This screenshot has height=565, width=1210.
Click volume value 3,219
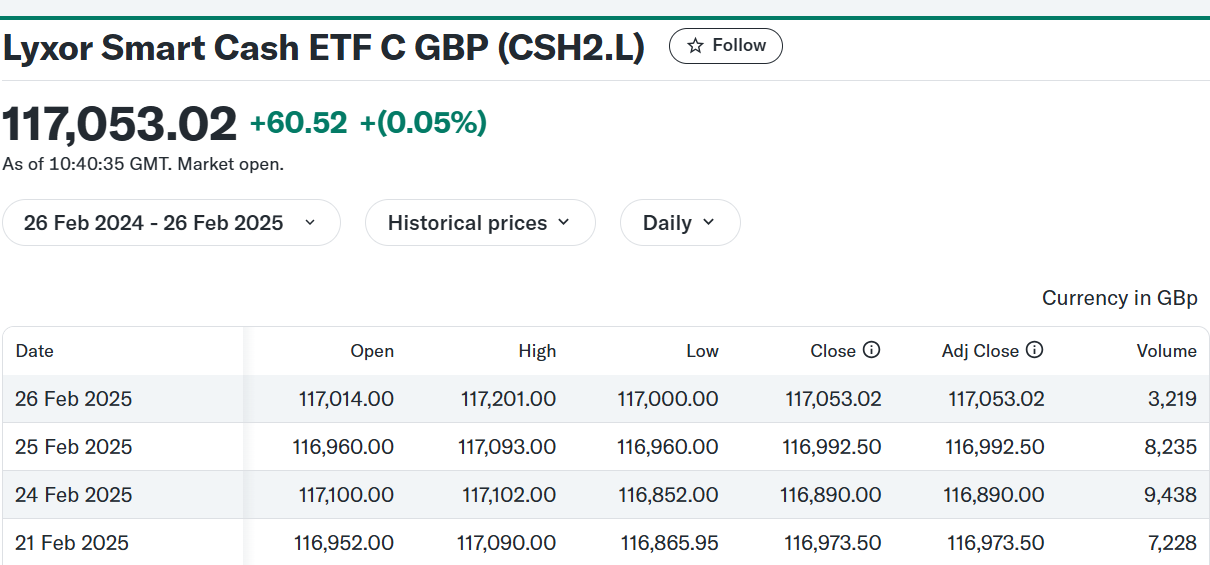(x=1172, y=399)
